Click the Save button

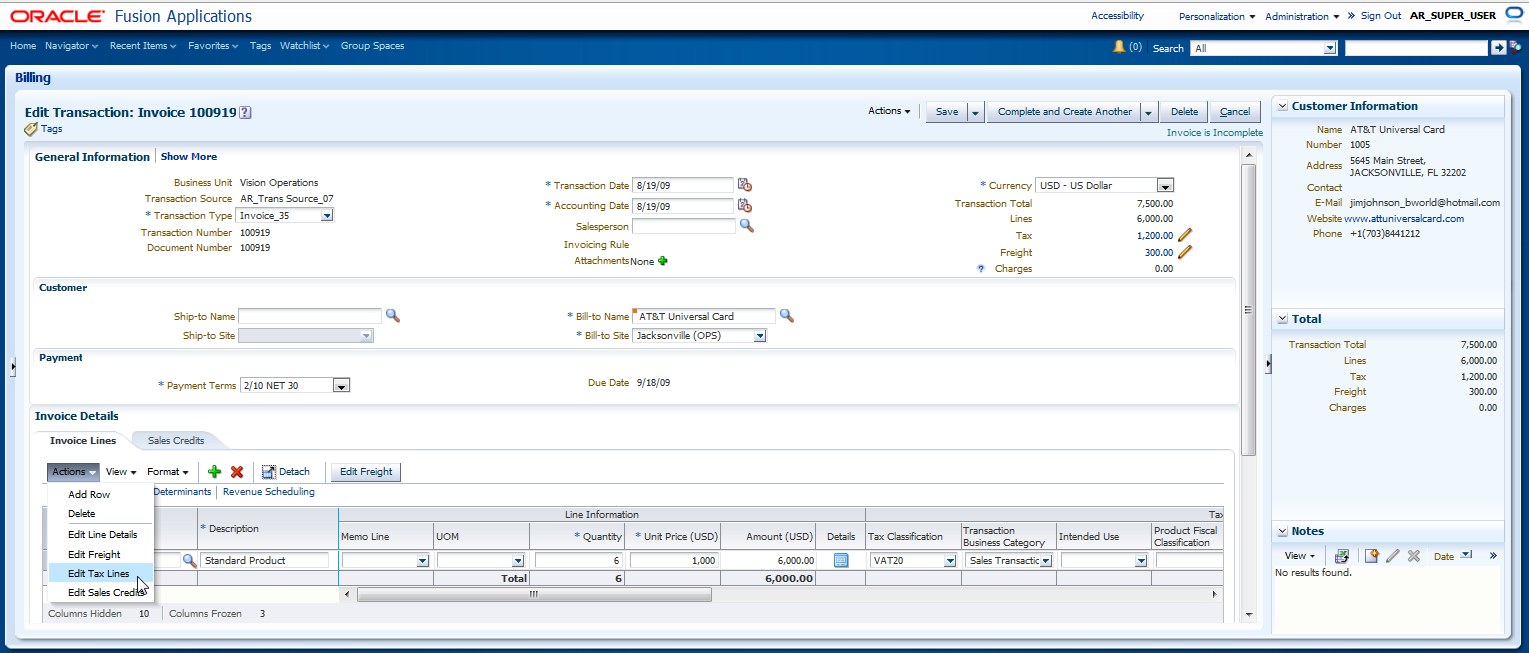tap(946, 112)
